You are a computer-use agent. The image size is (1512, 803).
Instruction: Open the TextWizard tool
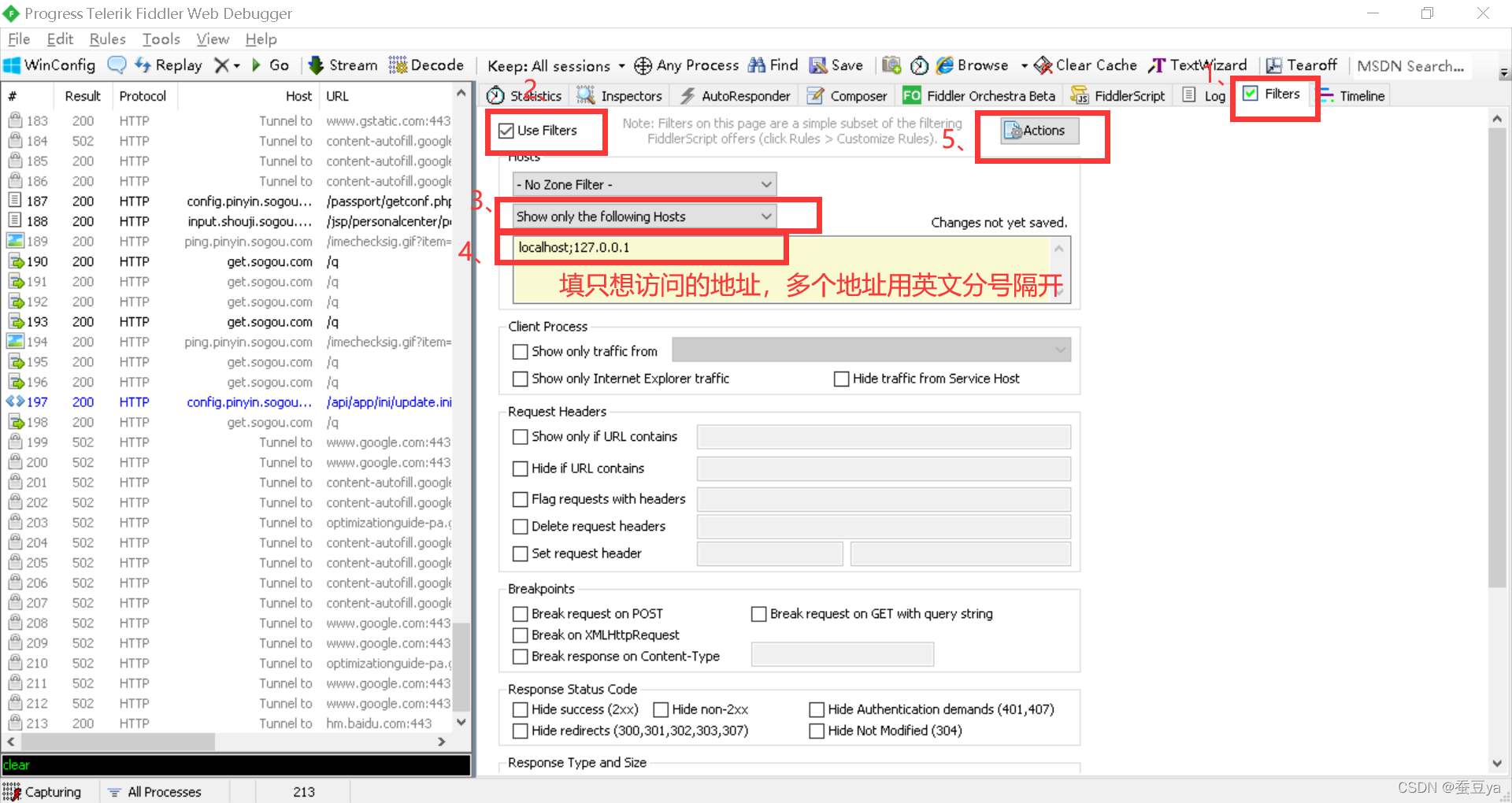1198,65
